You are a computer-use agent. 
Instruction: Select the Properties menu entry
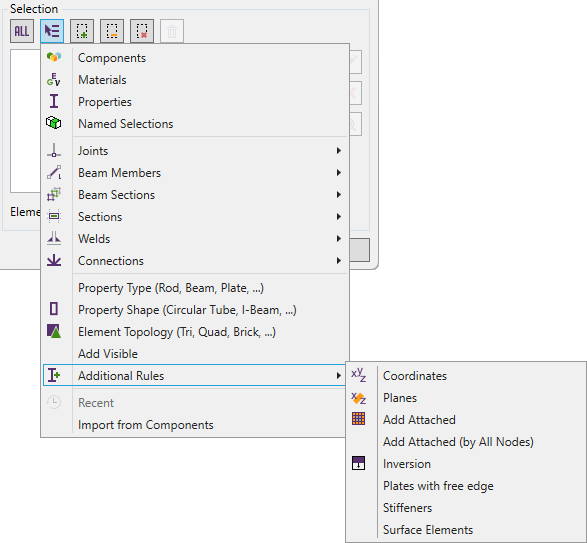(x=194, y=101)
